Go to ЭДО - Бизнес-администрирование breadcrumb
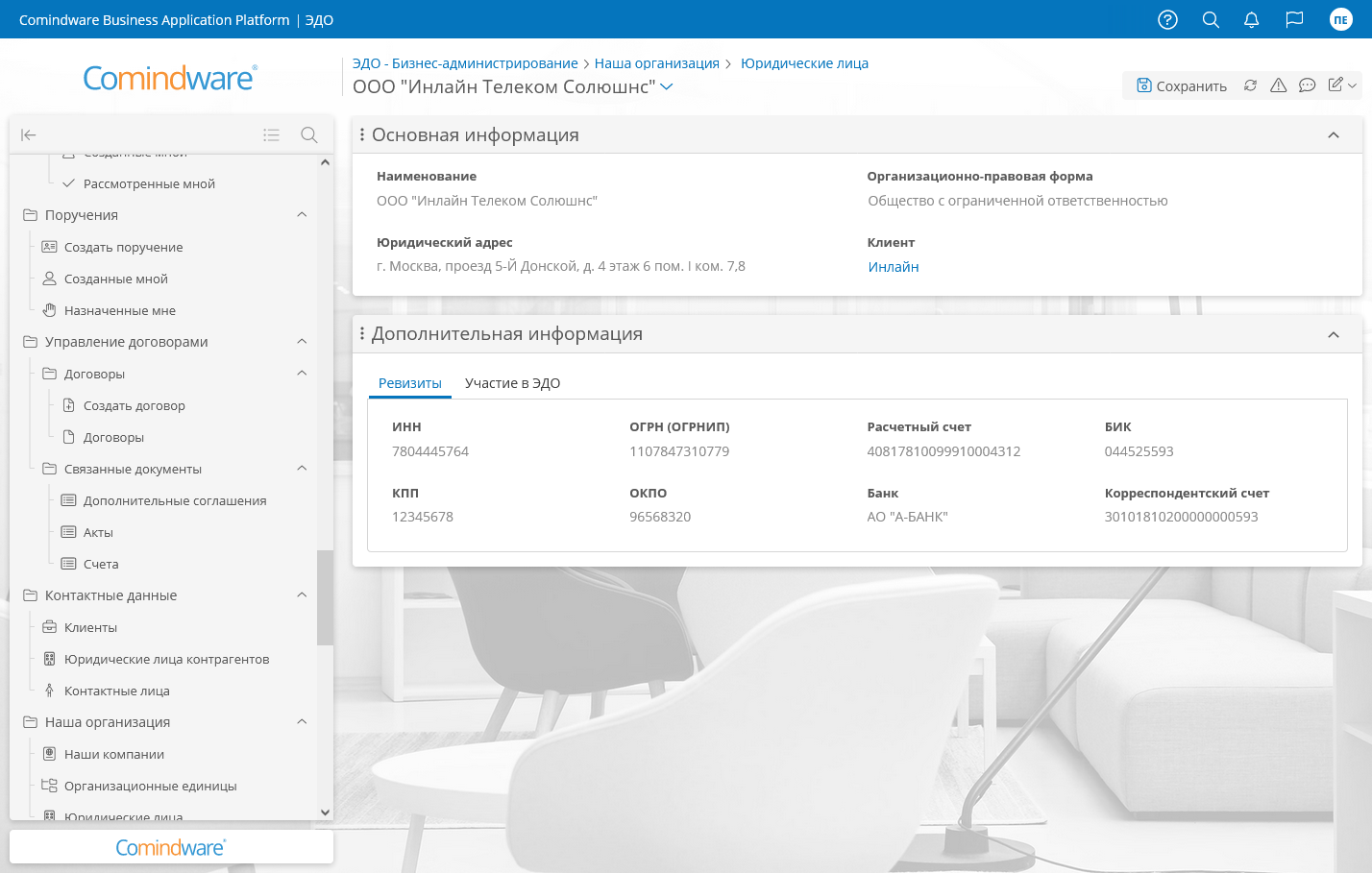The width and height of the screenshot is (1372, 873). [x=465, y=63]
